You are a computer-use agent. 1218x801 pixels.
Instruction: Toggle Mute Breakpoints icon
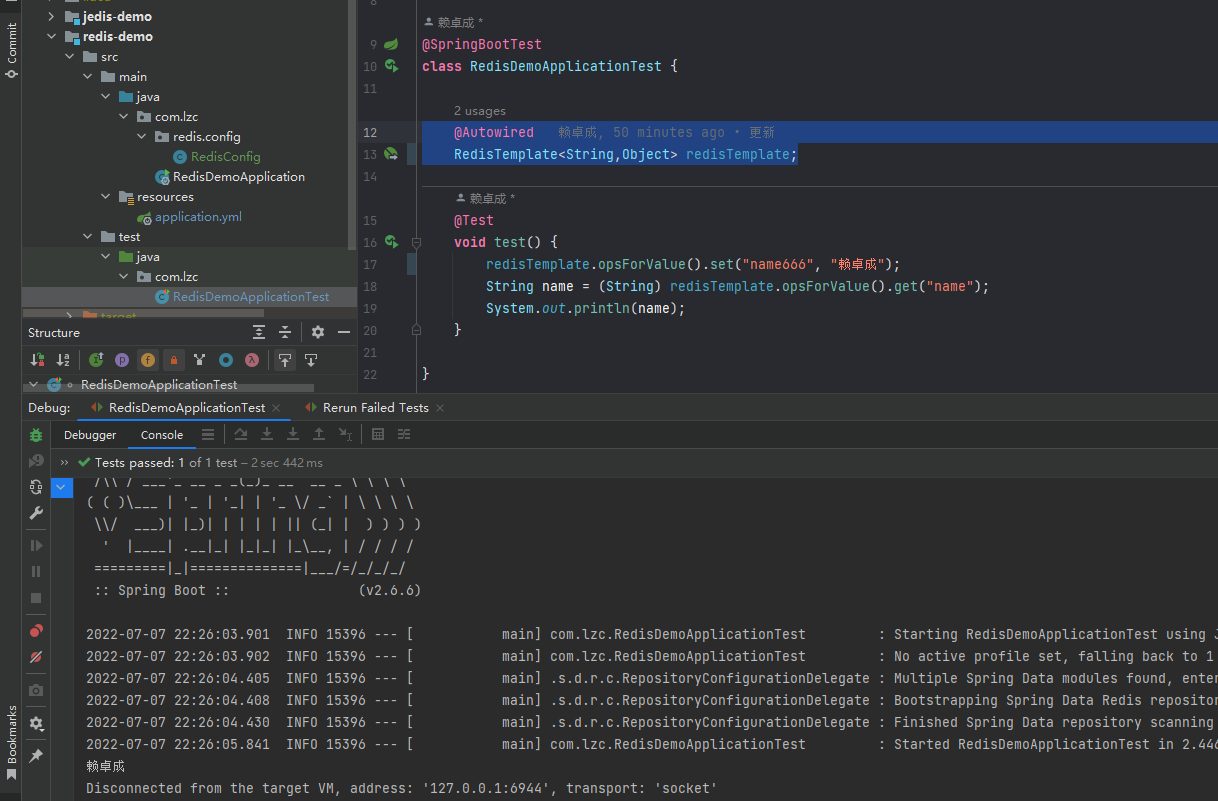[x=36, y=657]
